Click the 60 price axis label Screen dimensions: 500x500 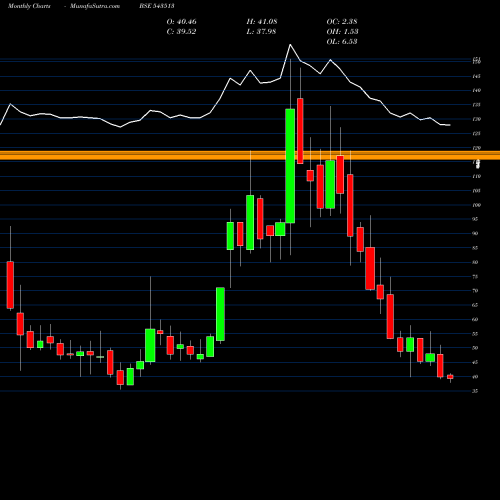[x=475, y=319]
